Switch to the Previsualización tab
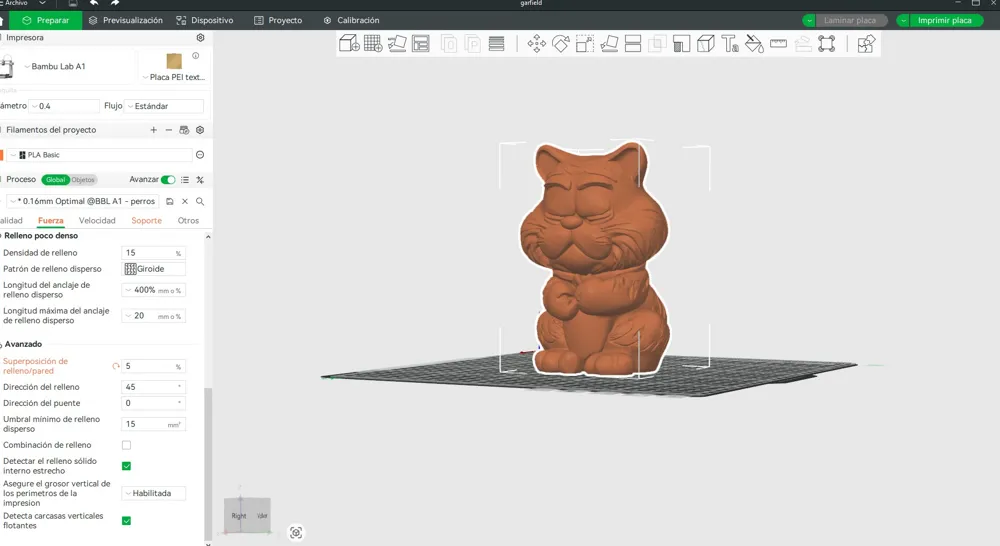This screenshot has height=546, width=1000. [126, 20]
